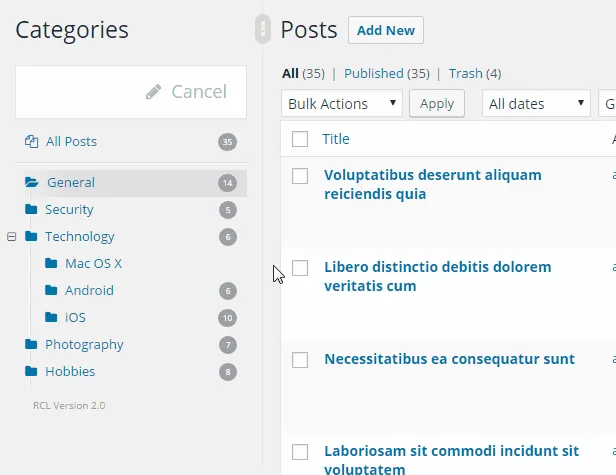Check the select-all checkbox beside Title
Image resolution: width=616 pixels, height=475 pixels.
[x=300, y=140]
